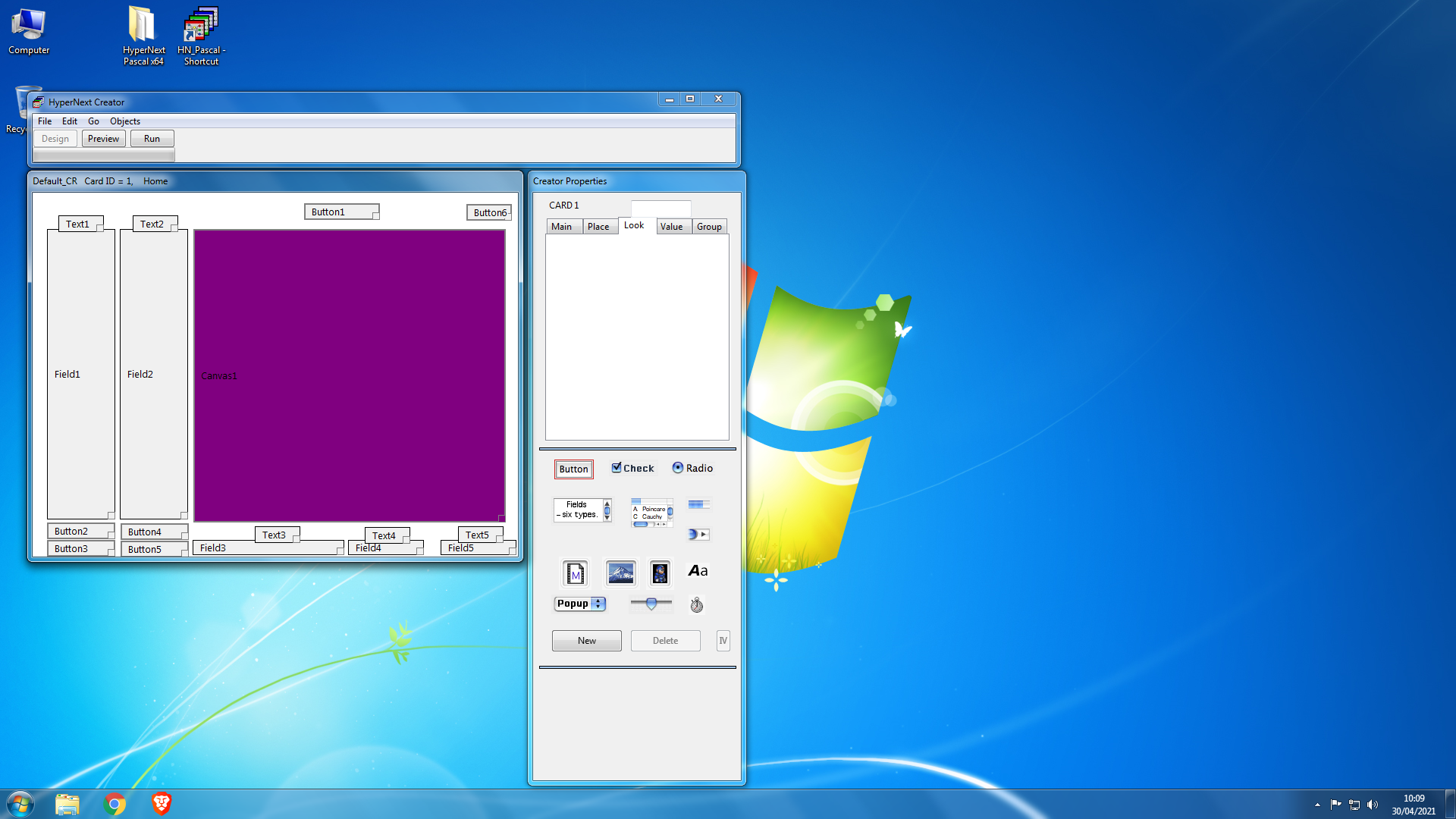Select the listbox object with Poincare, Cauchy
Screen dimensions: 1456x819
[651, 513]
